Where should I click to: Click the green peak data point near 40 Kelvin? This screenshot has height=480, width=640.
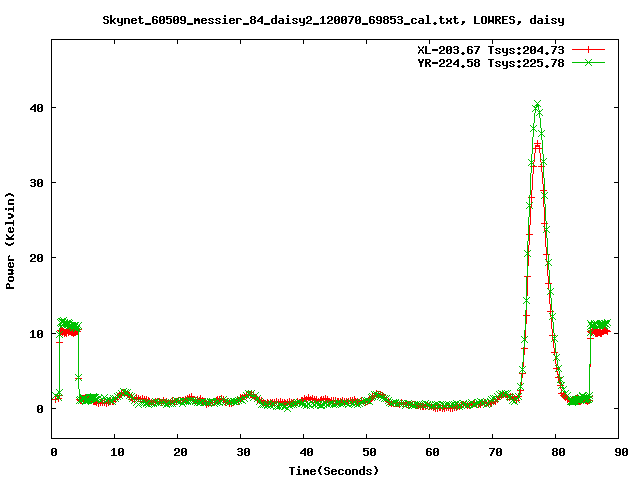coord(538,104)
